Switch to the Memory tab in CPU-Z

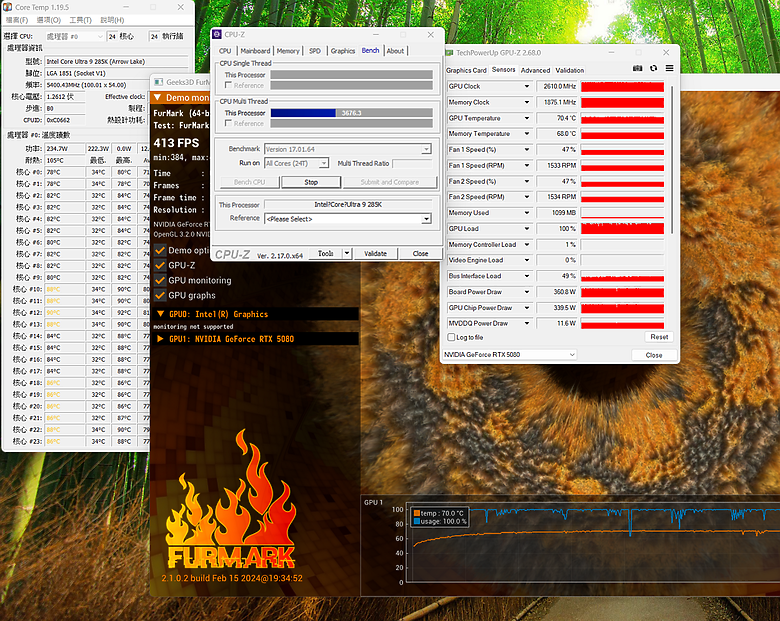(288, 51)
